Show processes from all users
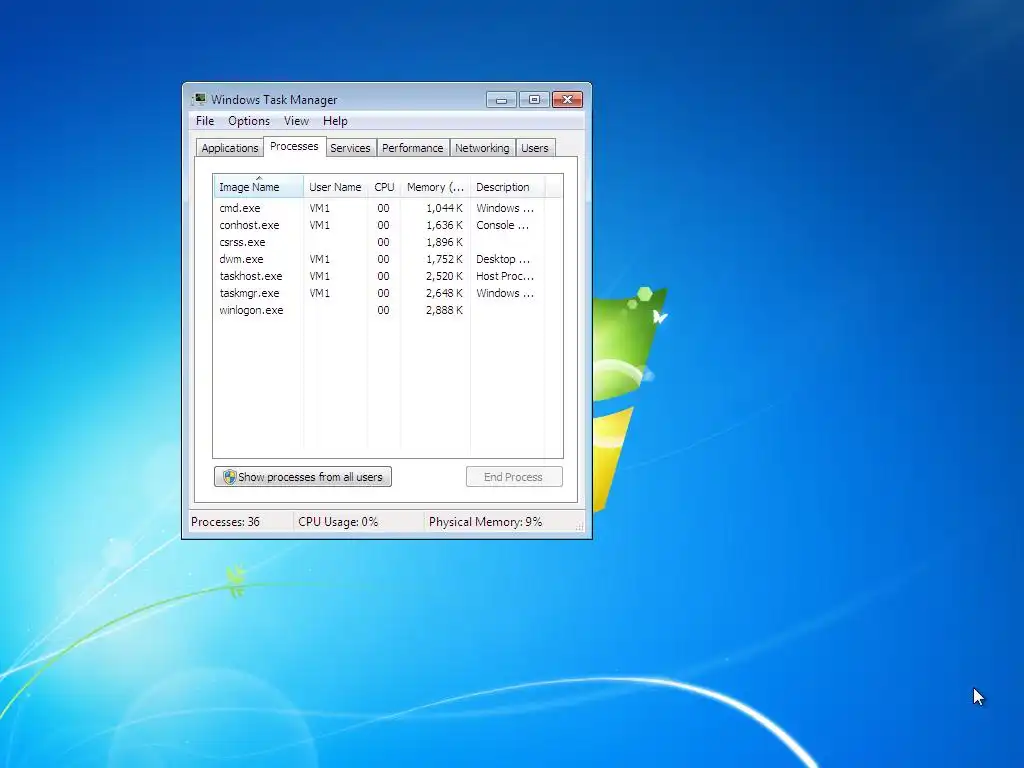 [x=303, y=477]
